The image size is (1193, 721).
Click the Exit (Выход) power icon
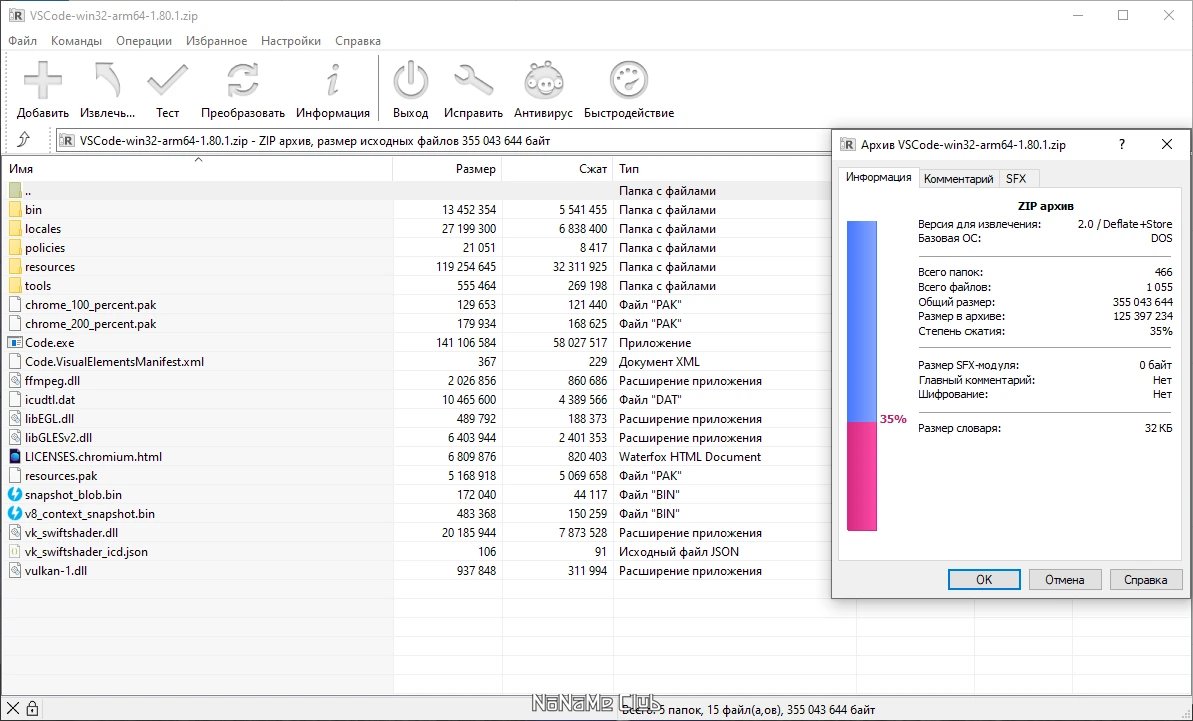click(x=410, y=81)
